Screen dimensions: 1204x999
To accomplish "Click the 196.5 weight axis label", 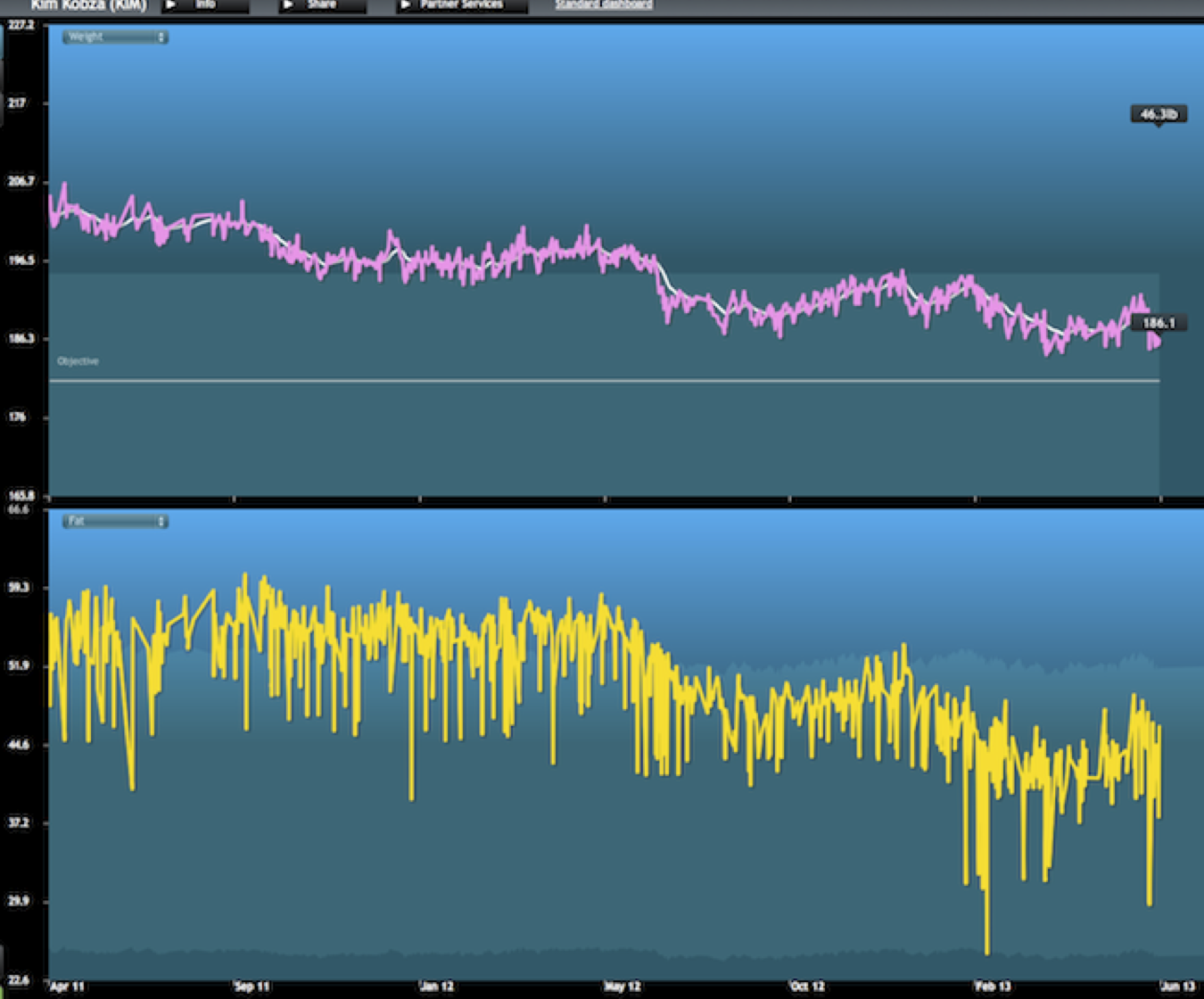I will tap(21, 260).
